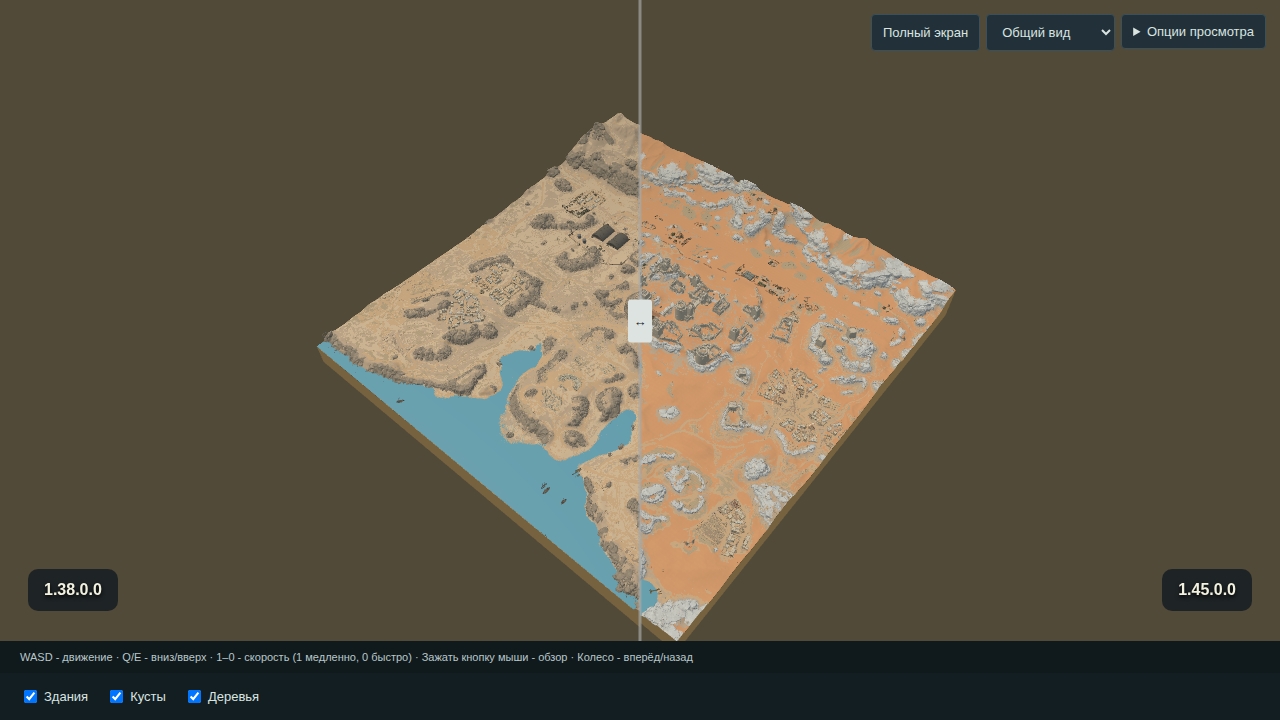1280x720 pixels.
Task: Click the comparison slider handle with arrows
Action: point(640,322)
